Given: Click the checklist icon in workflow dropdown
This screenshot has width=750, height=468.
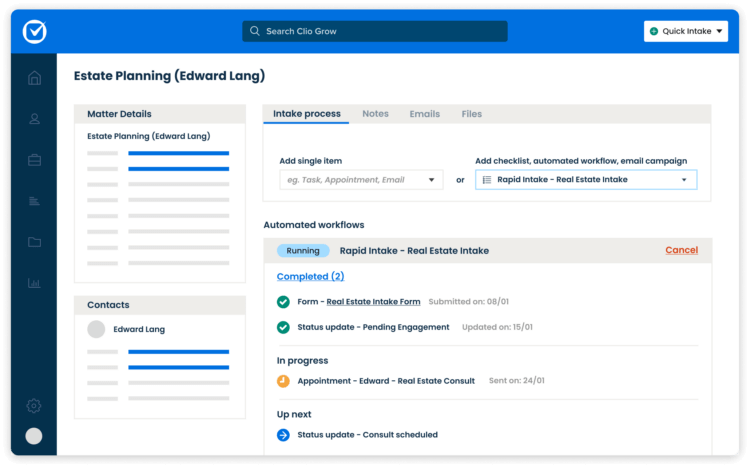Looking at the screenshot, I should pyautogui.click(x=487, y=180).
